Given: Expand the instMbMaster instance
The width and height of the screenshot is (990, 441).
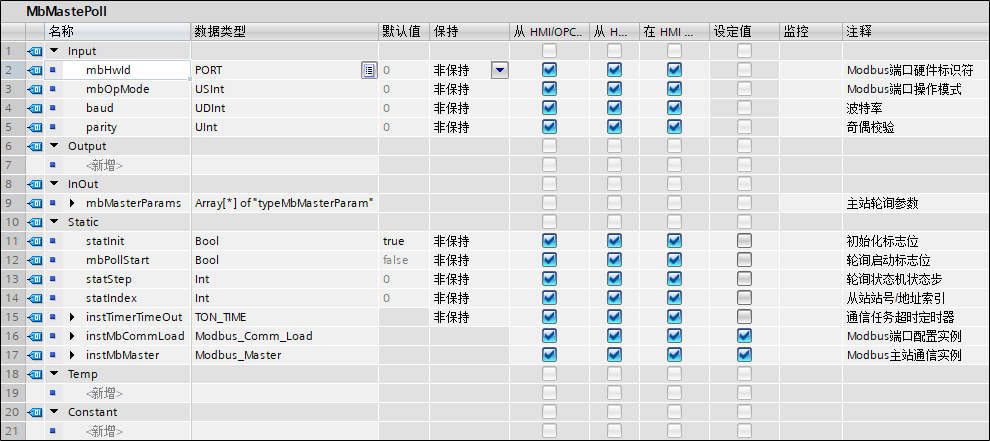Looking at the screenshot, I should point(72,354).
